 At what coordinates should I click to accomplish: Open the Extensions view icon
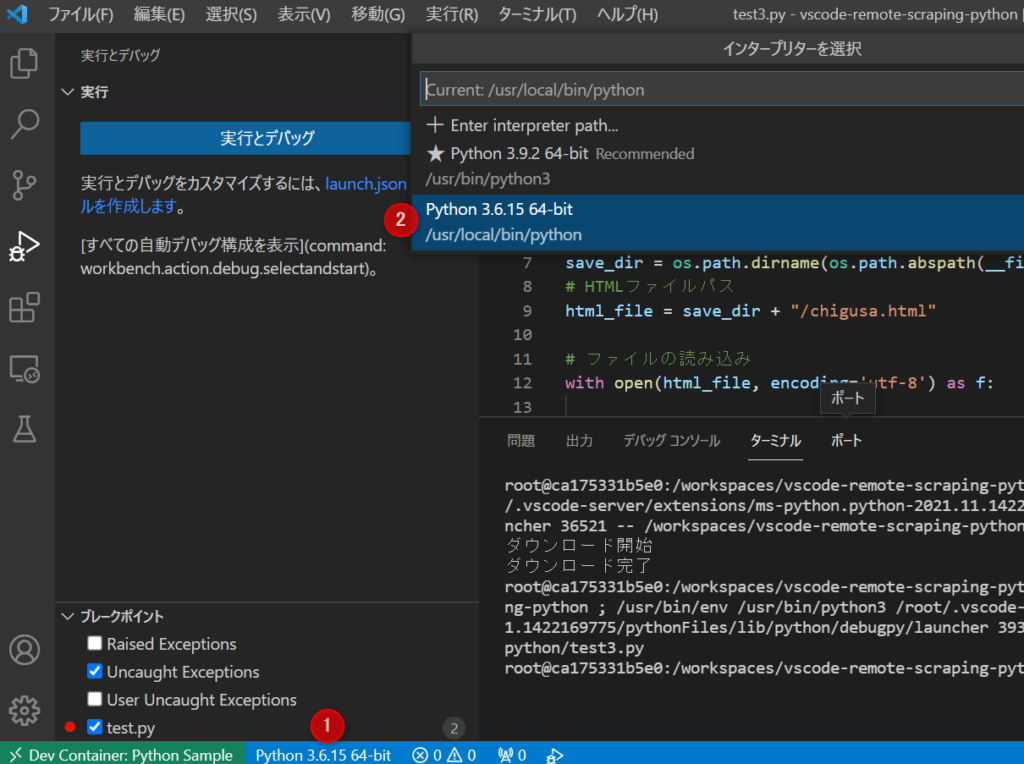24,308
